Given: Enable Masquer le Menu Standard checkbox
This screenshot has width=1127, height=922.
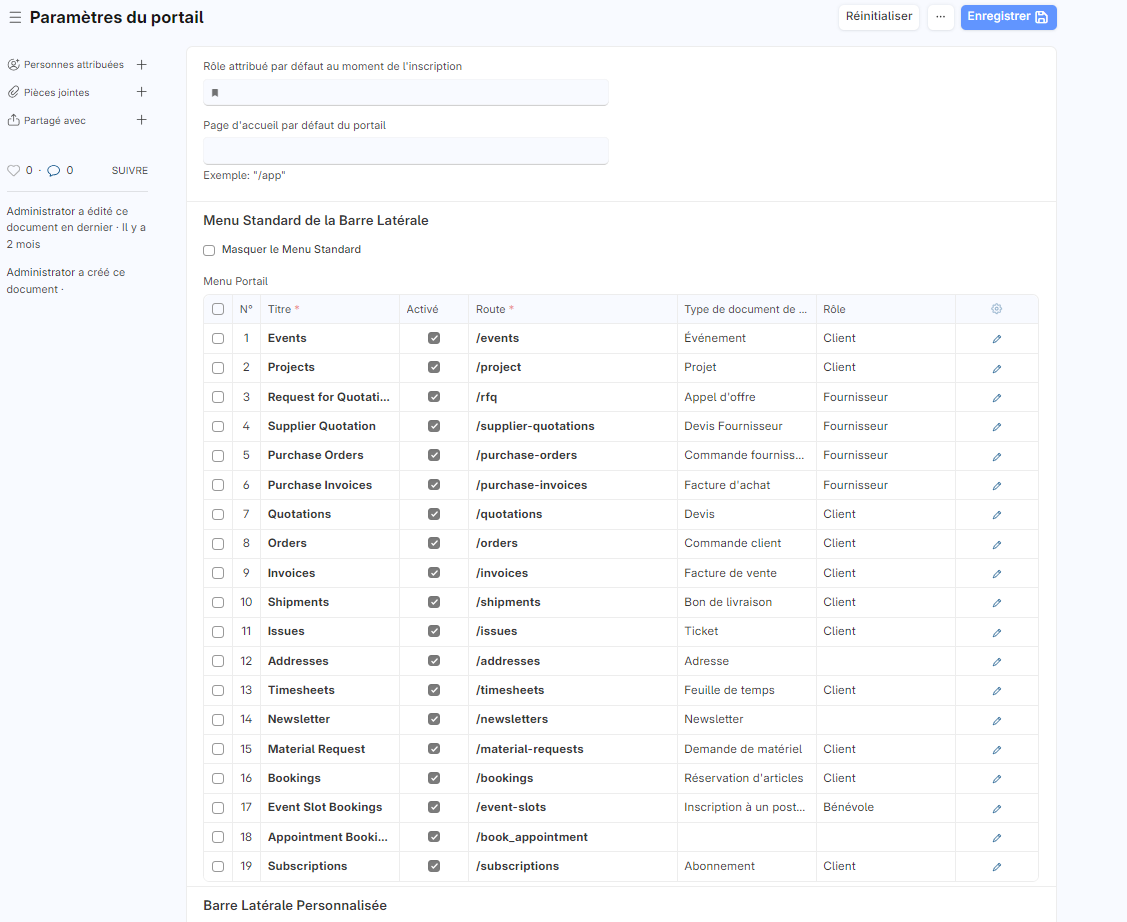Looking at the screenshot, I should coord(209,250).
